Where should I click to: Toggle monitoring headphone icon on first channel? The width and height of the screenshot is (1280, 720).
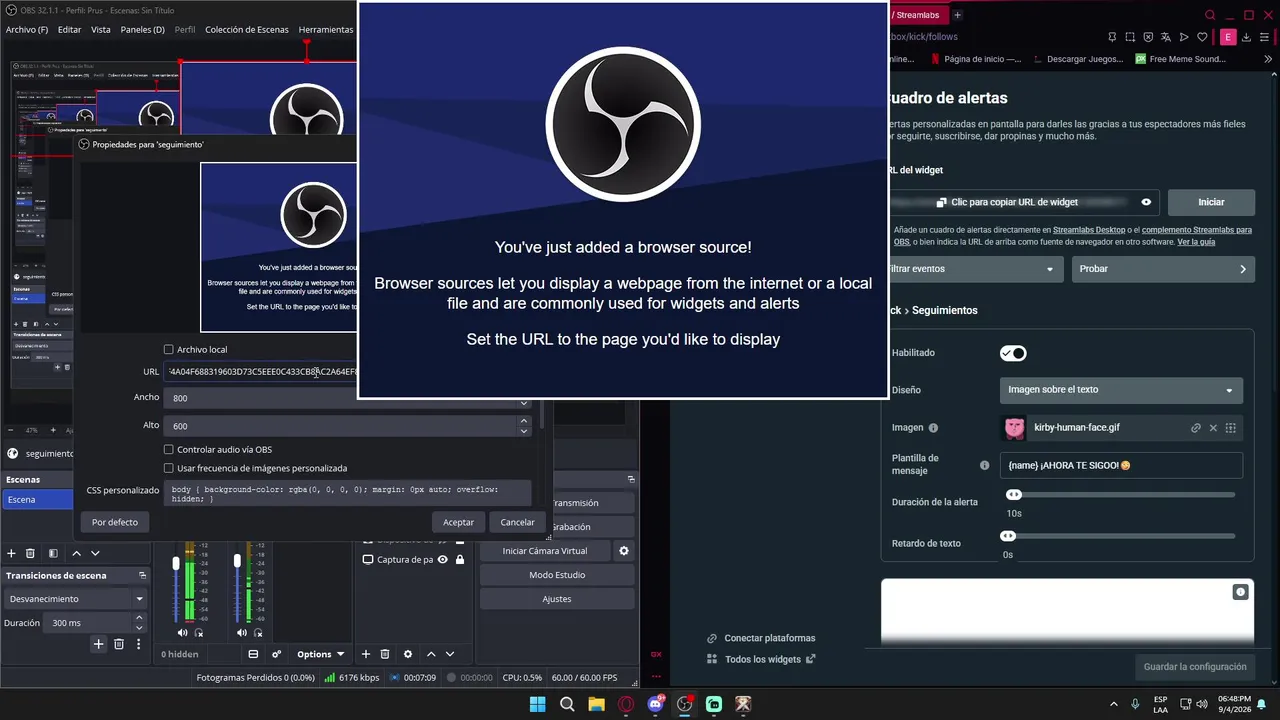[199, 632]
